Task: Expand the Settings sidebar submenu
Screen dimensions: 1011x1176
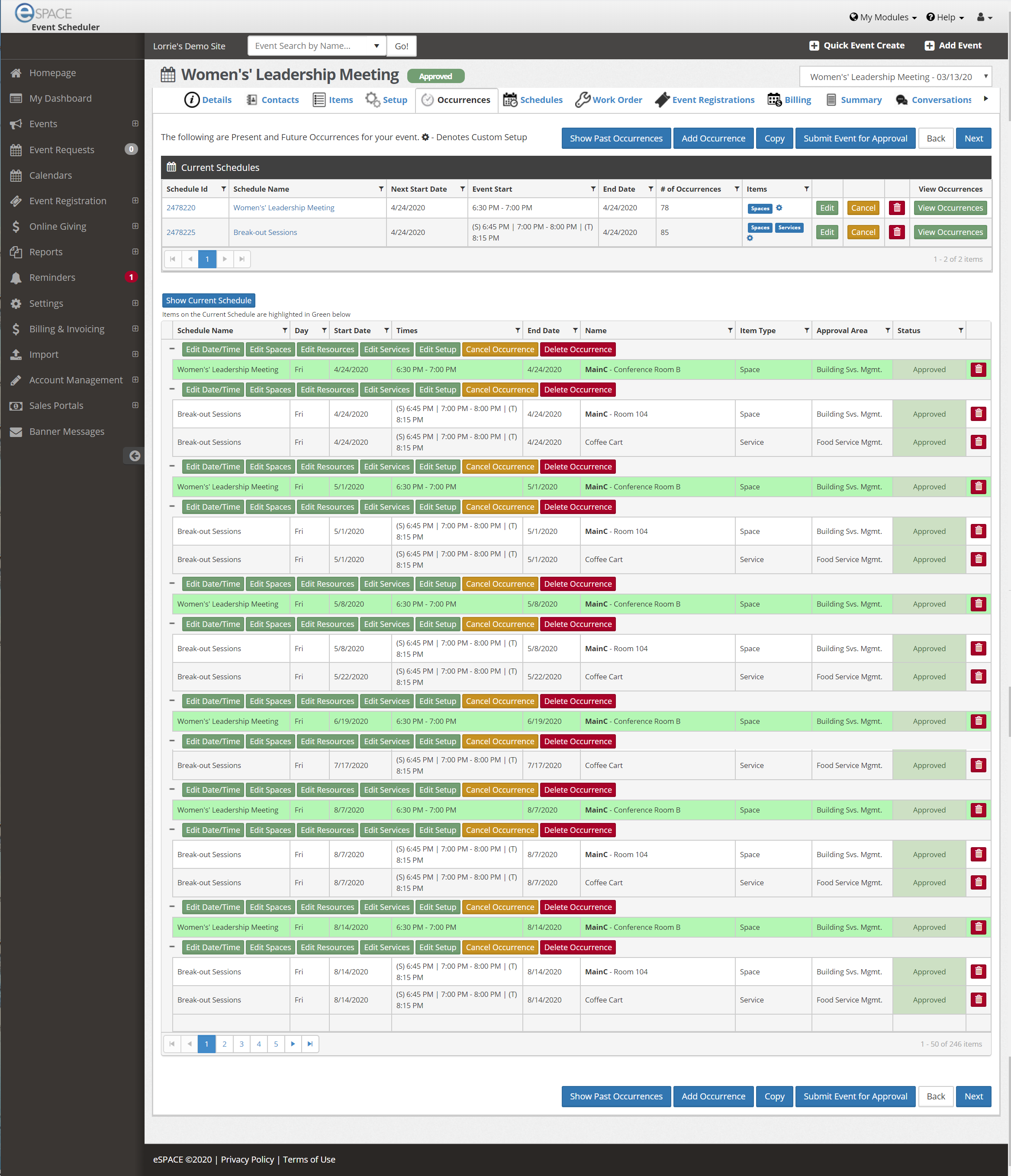Action: click(135, 303)
